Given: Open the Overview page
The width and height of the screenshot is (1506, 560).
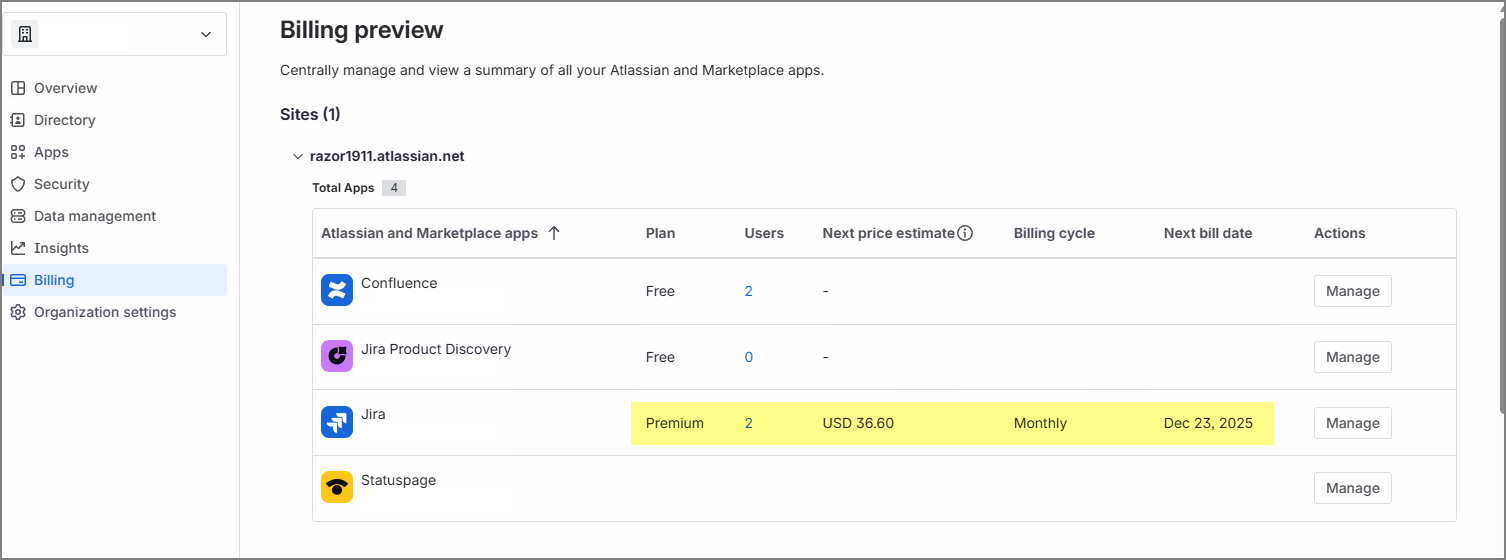Looking at the screenshot, I should 65,88.
